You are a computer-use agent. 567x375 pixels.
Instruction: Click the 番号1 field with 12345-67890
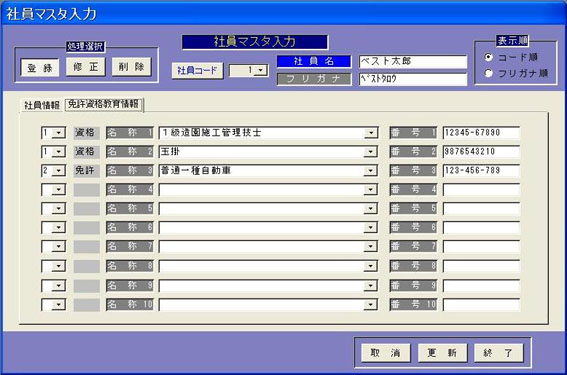pos(481,133)
